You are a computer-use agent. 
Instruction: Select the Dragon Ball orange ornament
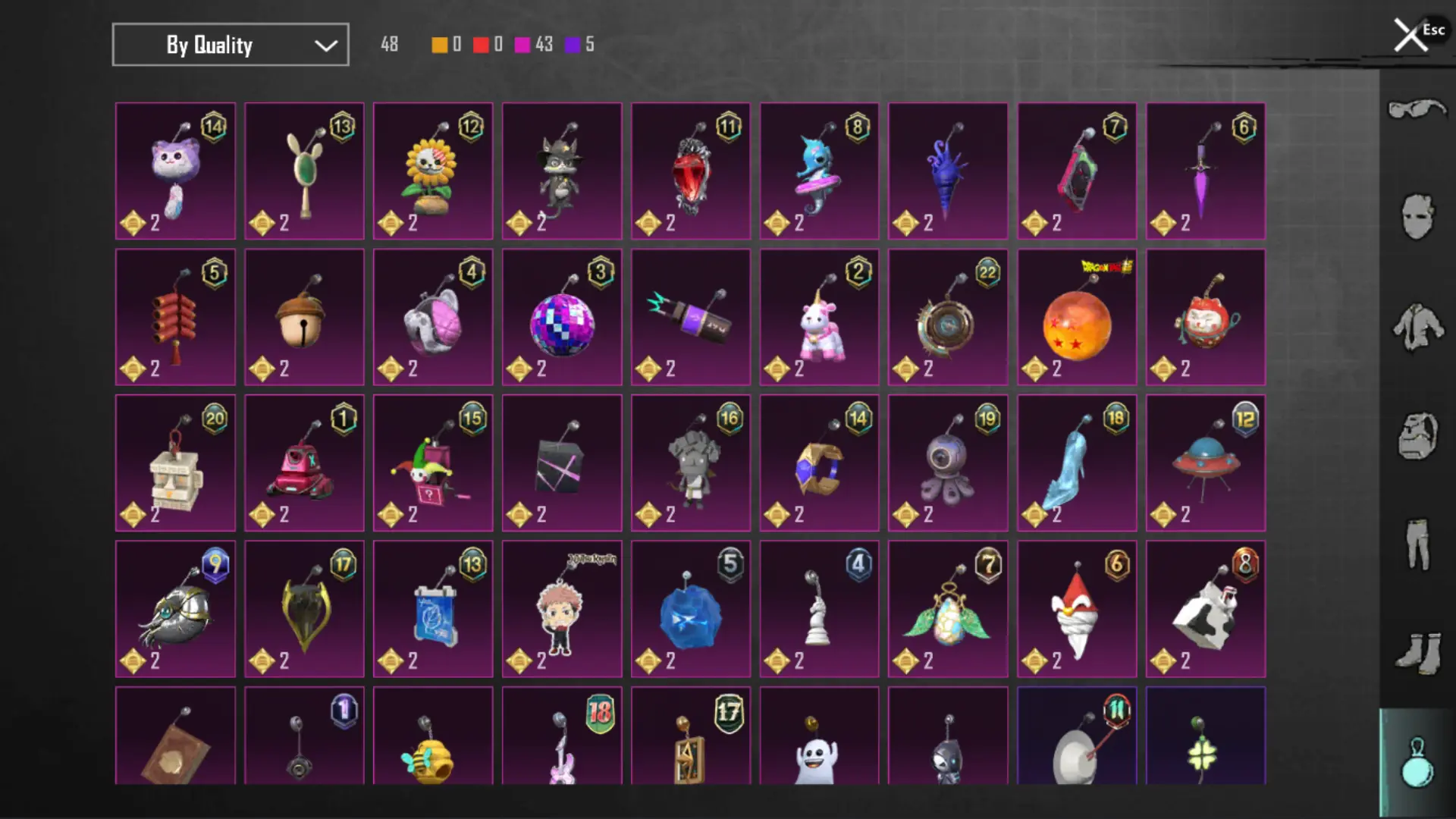1077,317
